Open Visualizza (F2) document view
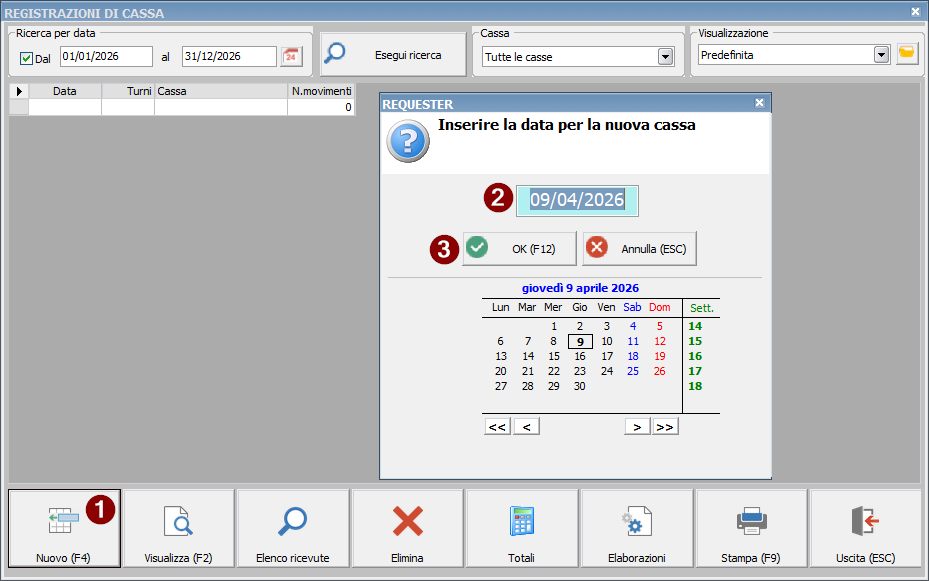This screenshot has width=929, height=581. (x=178, y=528)
